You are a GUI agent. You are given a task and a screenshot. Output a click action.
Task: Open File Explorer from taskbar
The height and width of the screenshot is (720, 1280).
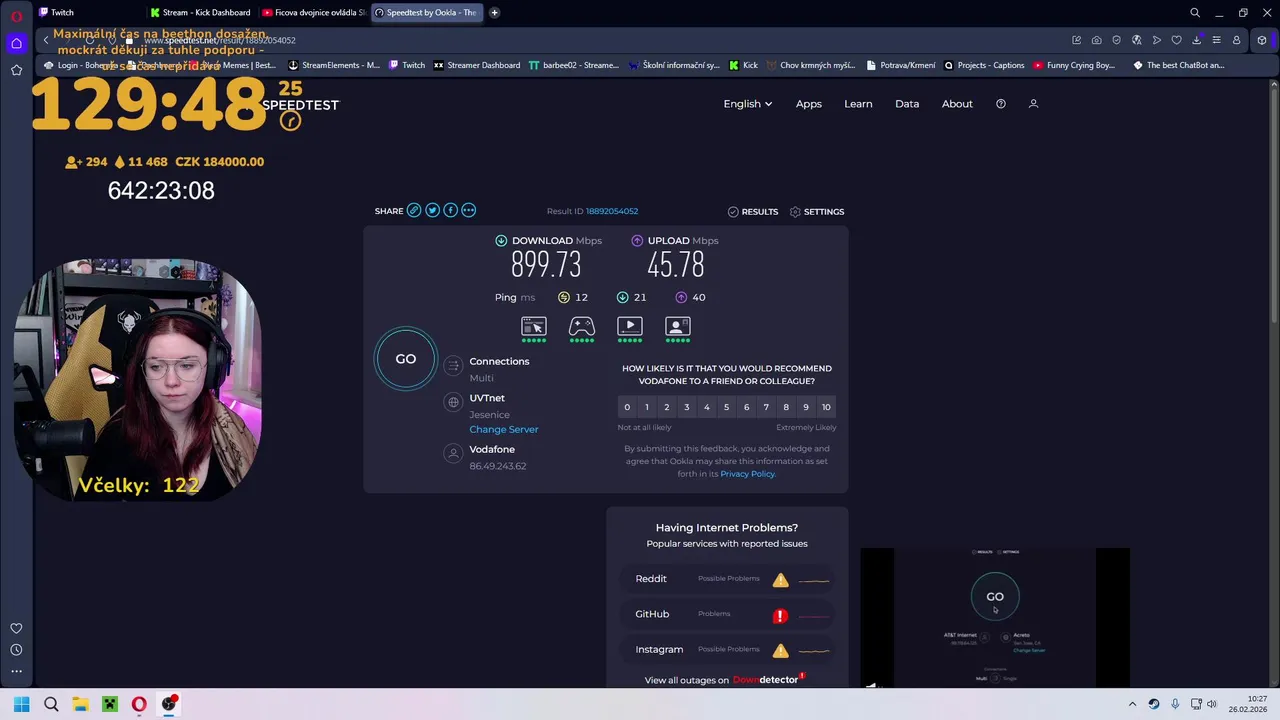(x=80, y=704)
